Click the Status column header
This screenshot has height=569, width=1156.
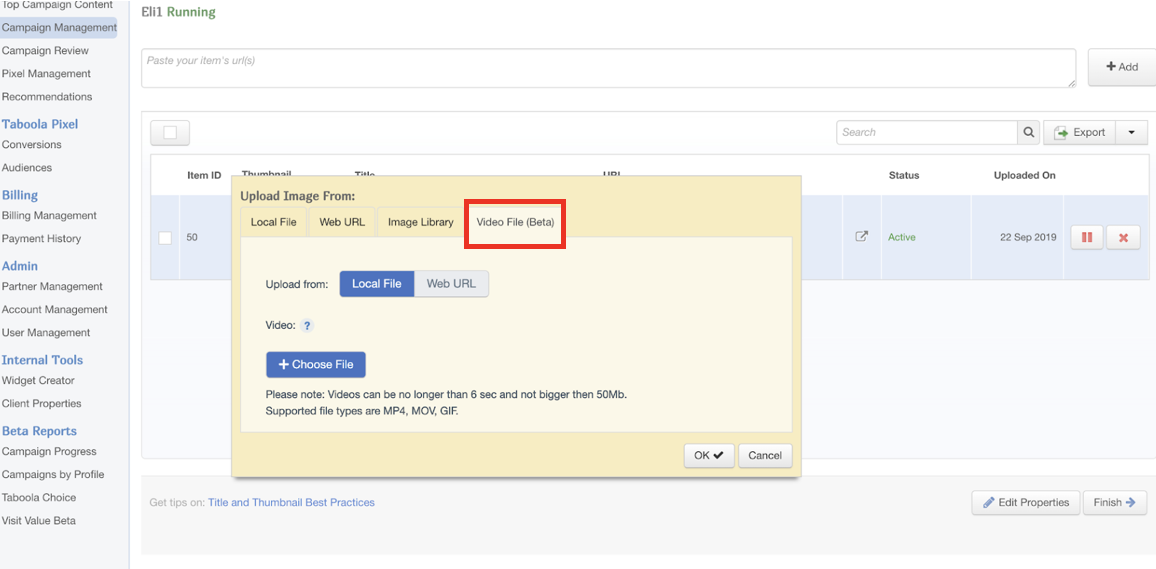(x=904, y=175)
